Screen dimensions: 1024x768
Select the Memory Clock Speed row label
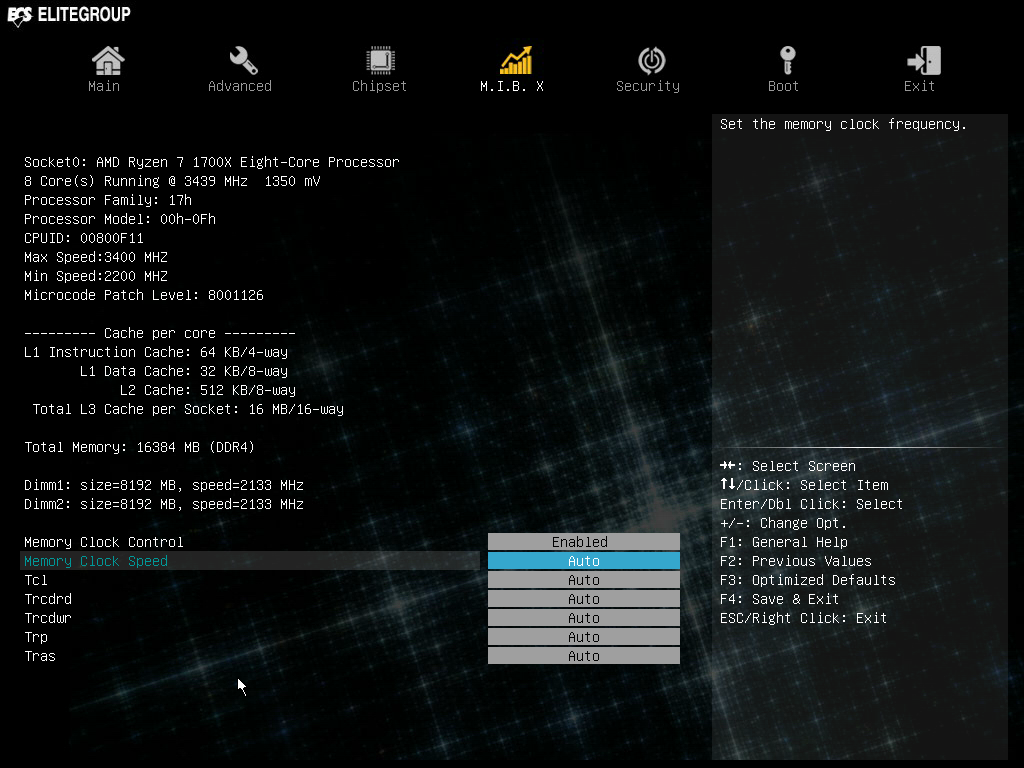click(96, 561)
